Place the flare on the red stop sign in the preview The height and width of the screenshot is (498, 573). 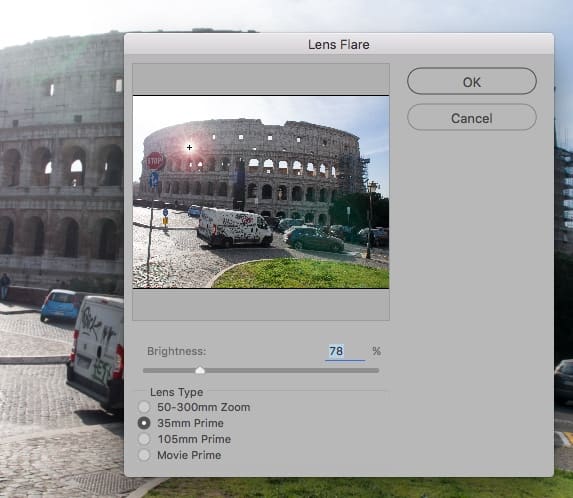click(155, 161)
